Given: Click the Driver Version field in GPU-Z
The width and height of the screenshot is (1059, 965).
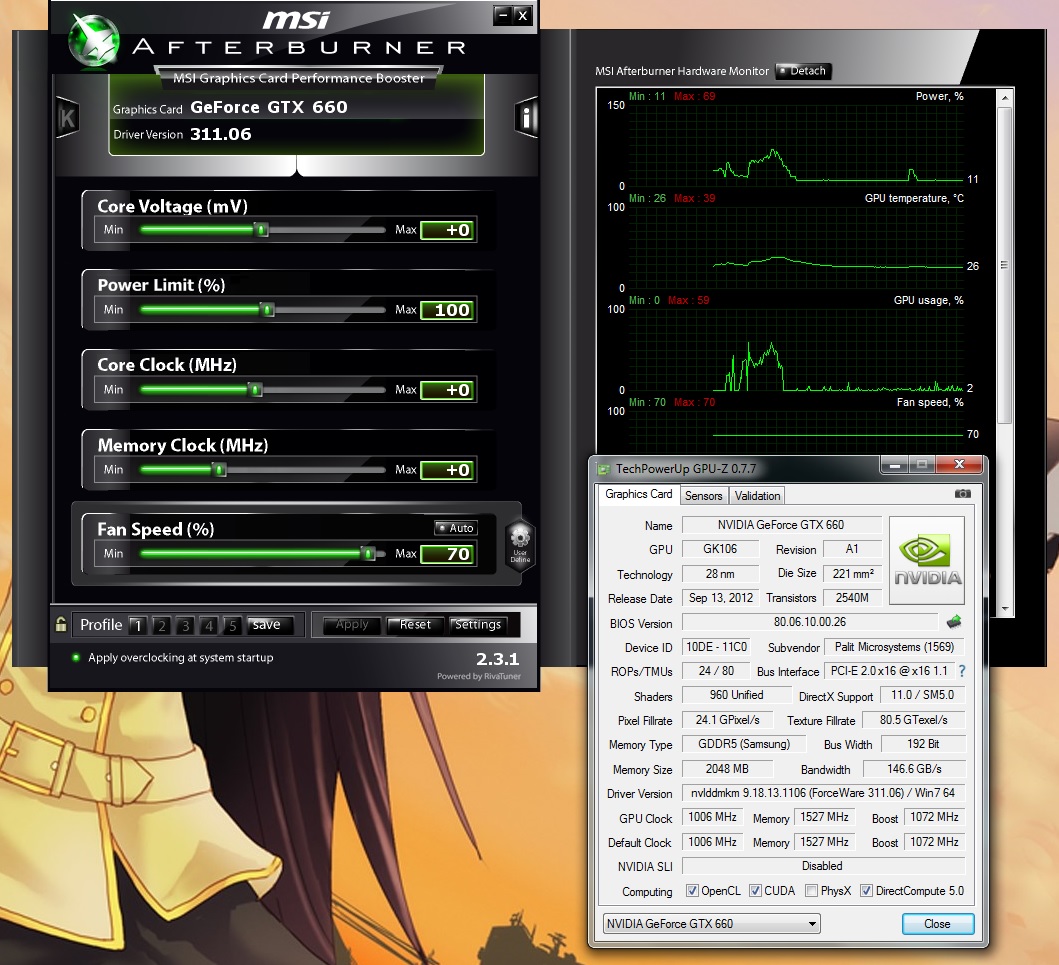Looking at the screenshot, I should 823,793.
